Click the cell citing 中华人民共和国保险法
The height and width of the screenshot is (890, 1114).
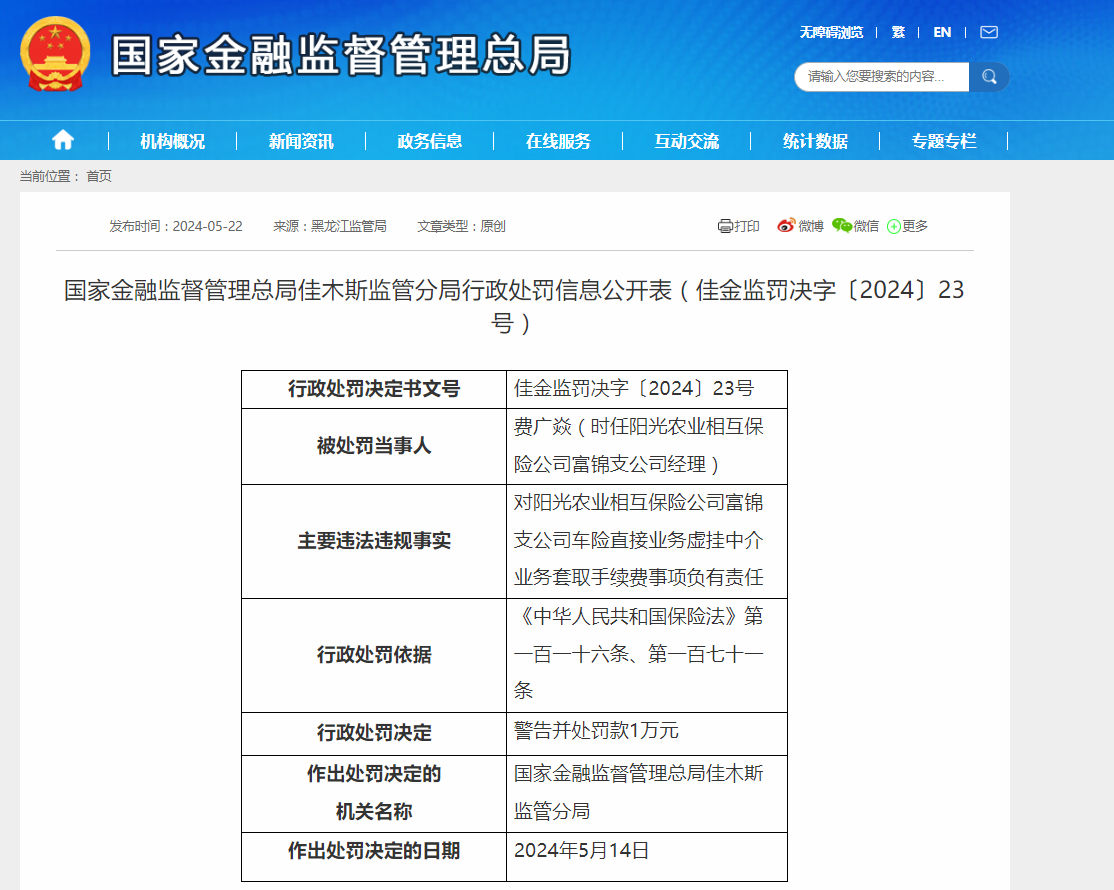tap(647, 655)
